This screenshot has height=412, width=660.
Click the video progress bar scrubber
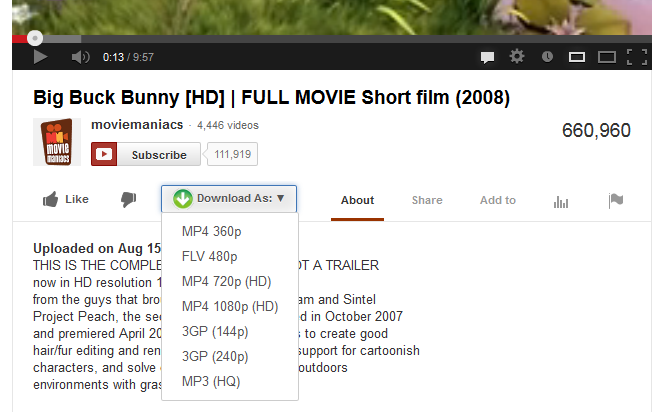[35, 38]
